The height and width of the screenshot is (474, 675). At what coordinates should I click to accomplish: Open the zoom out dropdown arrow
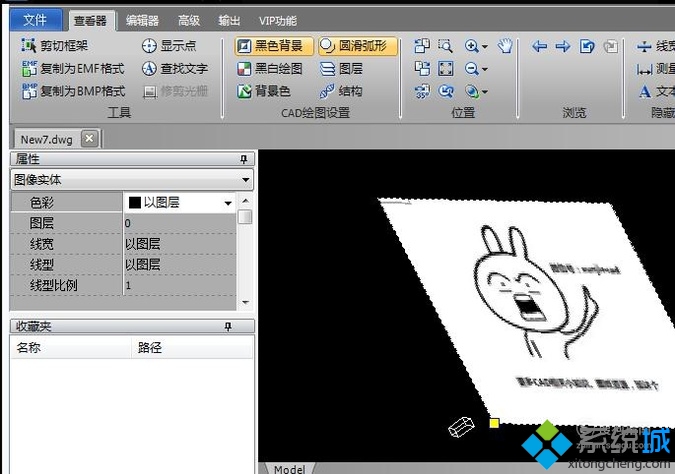tap(485, 69)
